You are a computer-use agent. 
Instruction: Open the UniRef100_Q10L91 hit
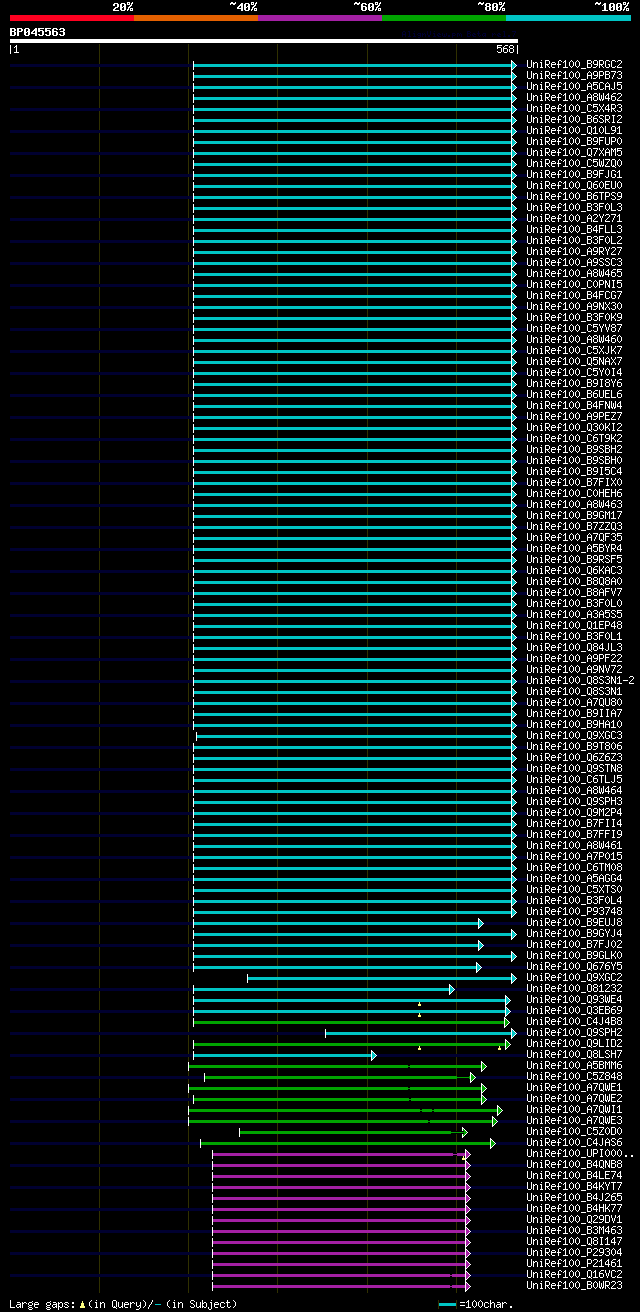pyautogui.click(x=574, y=130)
